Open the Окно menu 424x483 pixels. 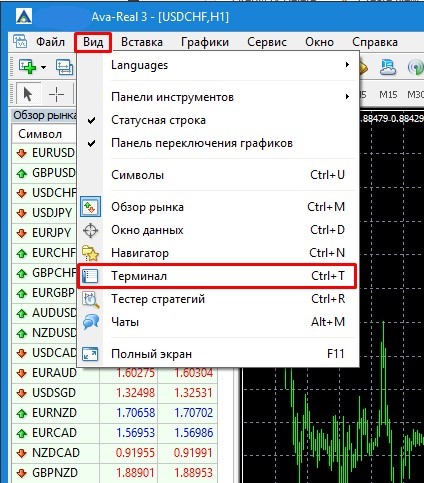coord(319,42)
